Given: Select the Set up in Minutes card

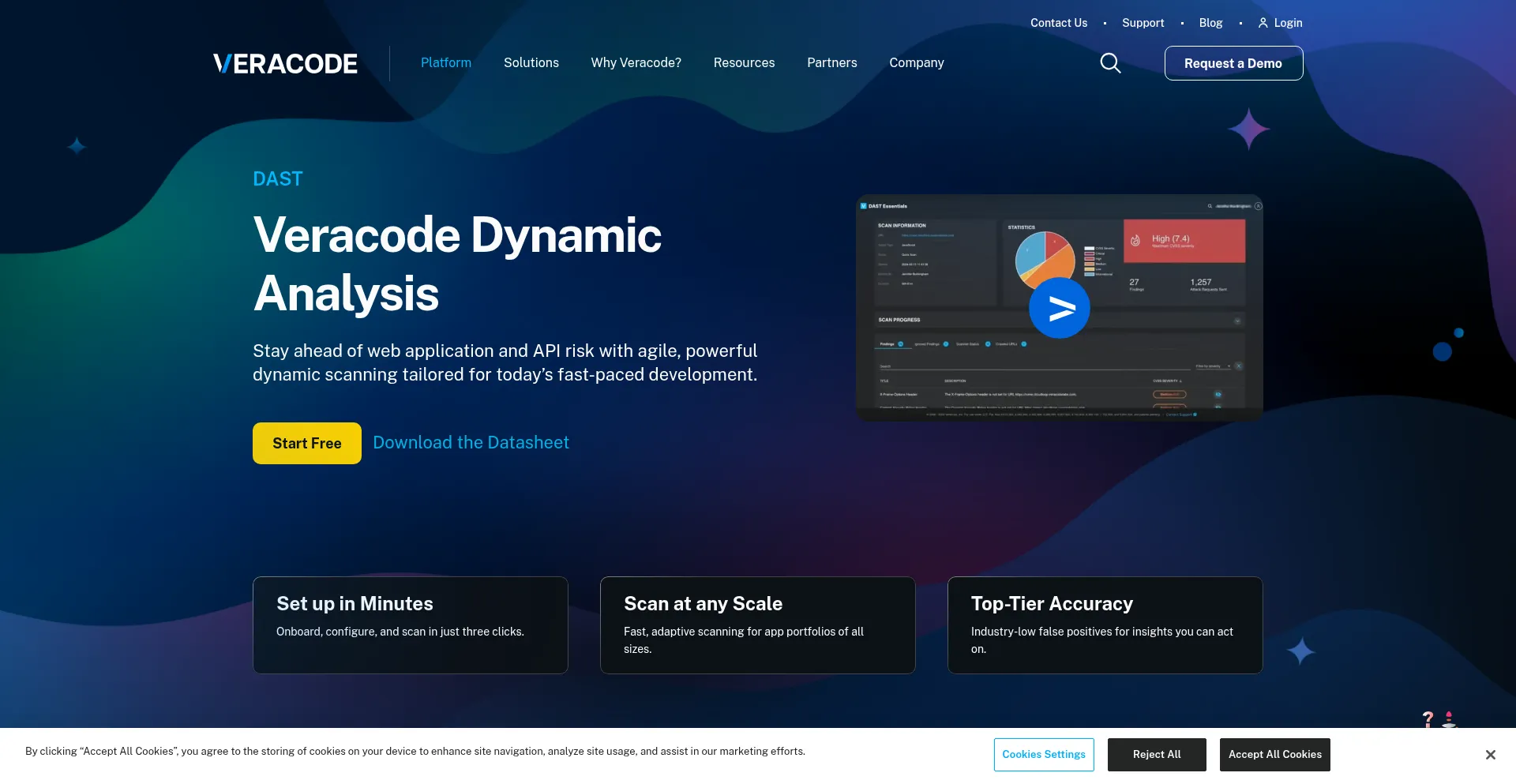Looking at the screenshot, I should click(411, 625).
